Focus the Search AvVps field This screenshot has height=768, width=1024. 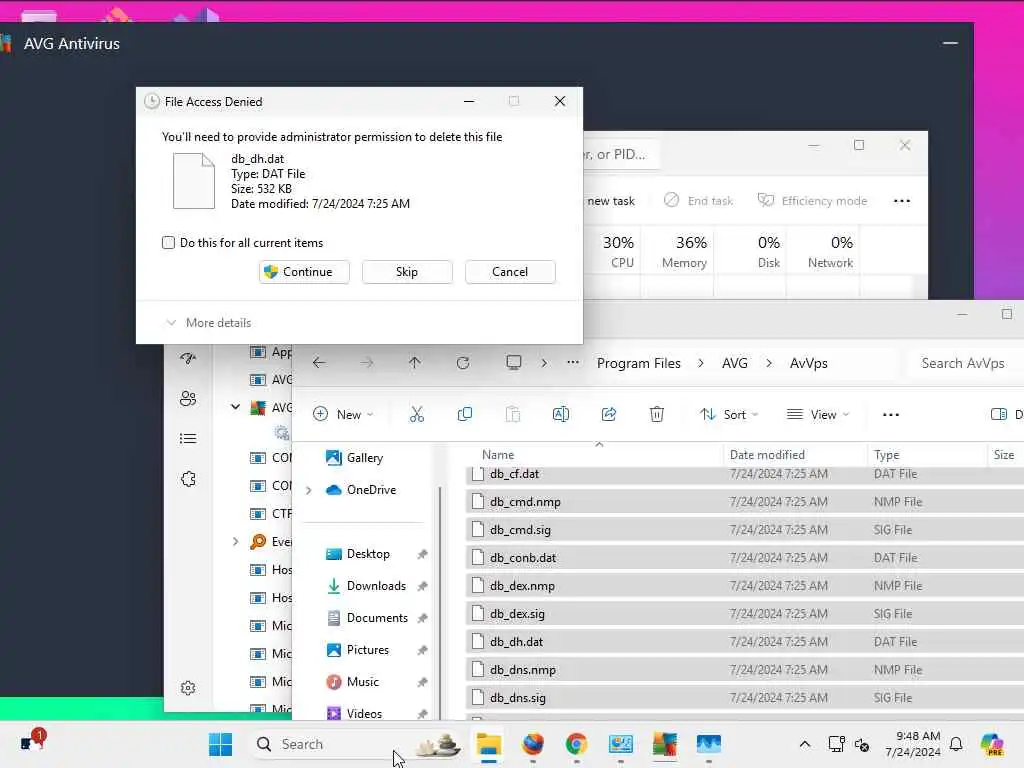click(965, 363)
